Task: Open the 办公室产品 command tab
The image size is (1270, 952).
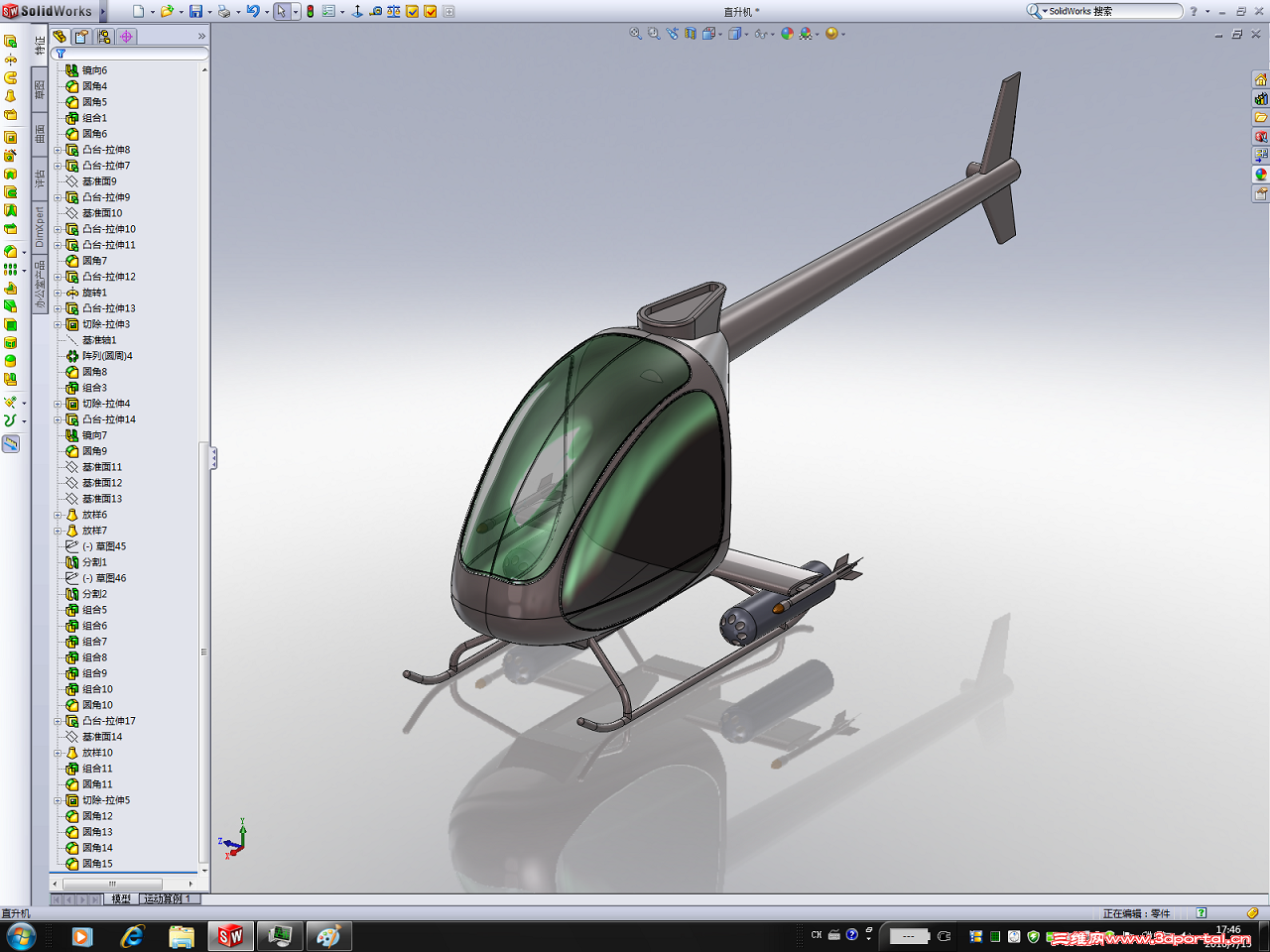Action: pyautogui.click(x=40, y=285)
